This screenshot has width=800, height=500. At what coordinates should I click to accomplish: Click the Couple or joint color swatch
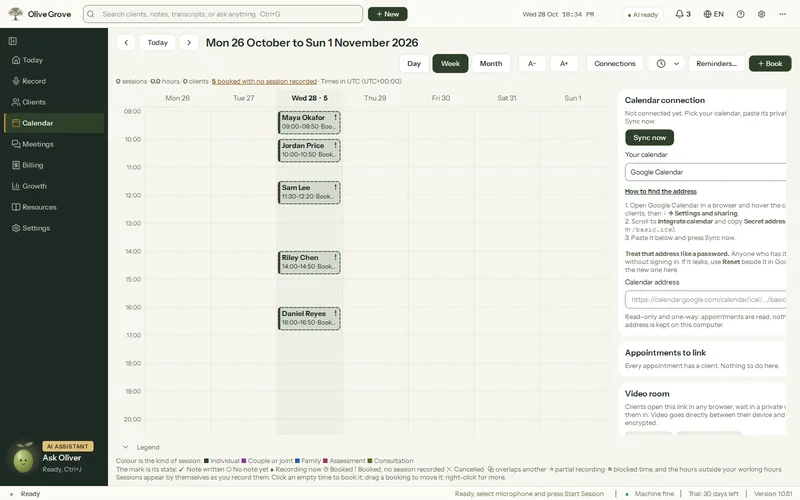coord(244,461)
